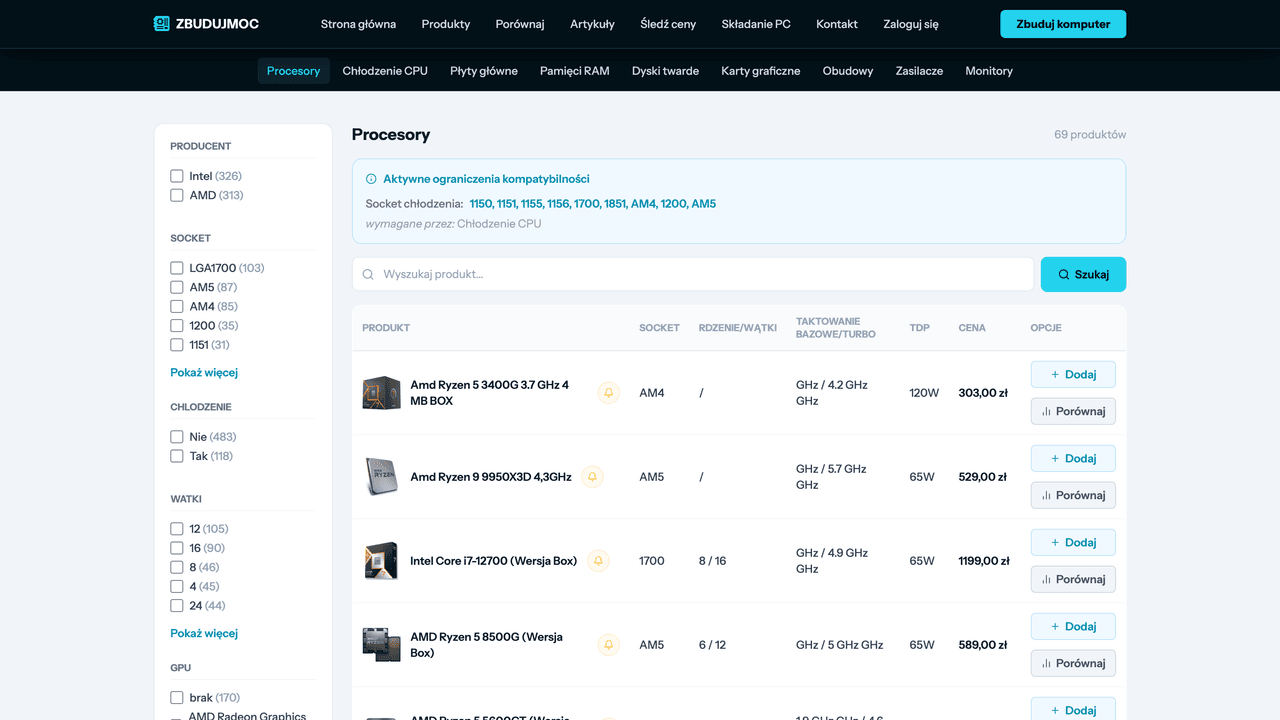This screenshot has width=1280, height=720.
Task: Switch to the Chłodzenie CPU category
Action: pos(385,71)
